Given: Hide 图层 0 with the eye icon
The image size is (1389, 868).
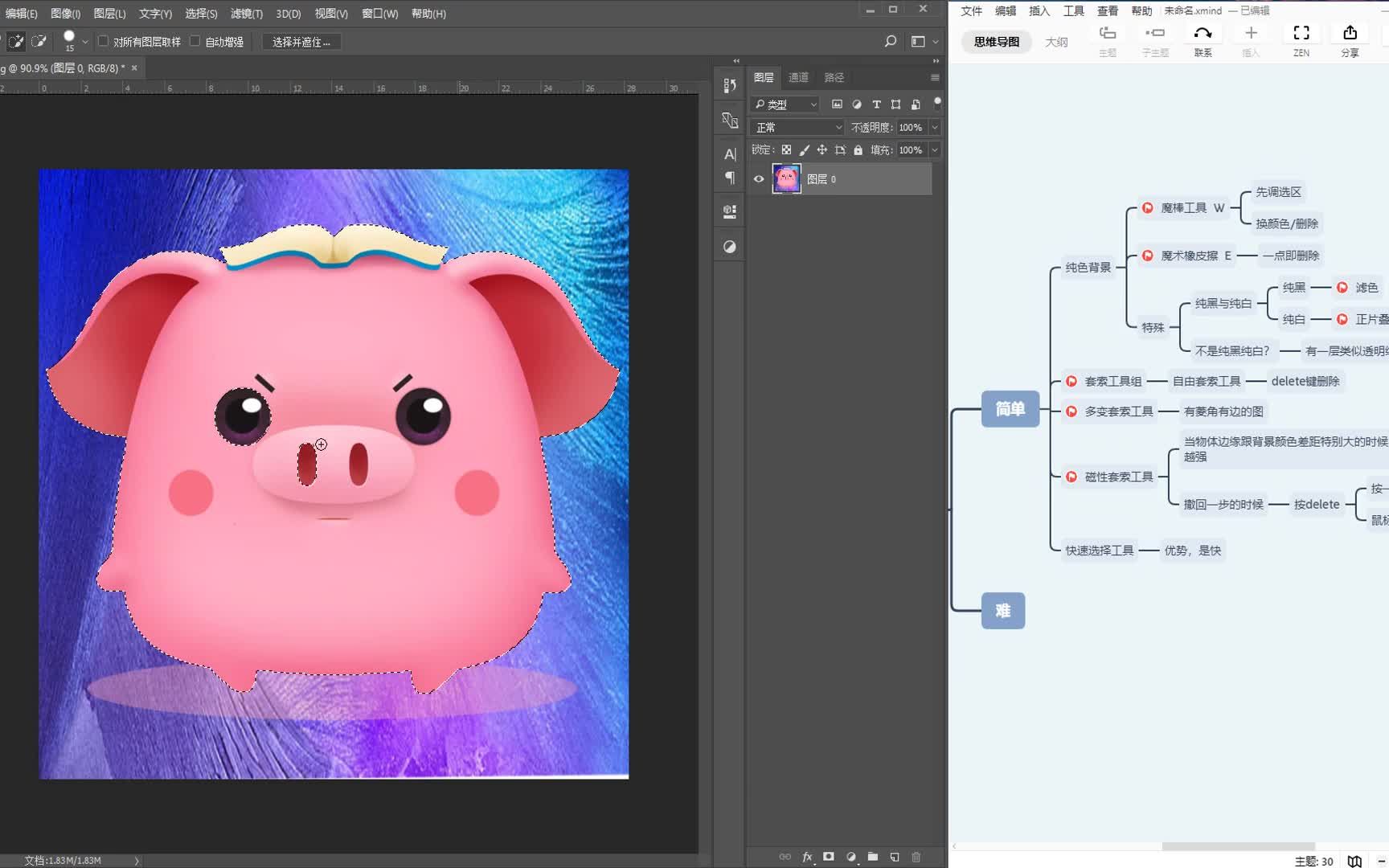Looking at the screenshot, I should pyautogui.click(x=759, y=179).
